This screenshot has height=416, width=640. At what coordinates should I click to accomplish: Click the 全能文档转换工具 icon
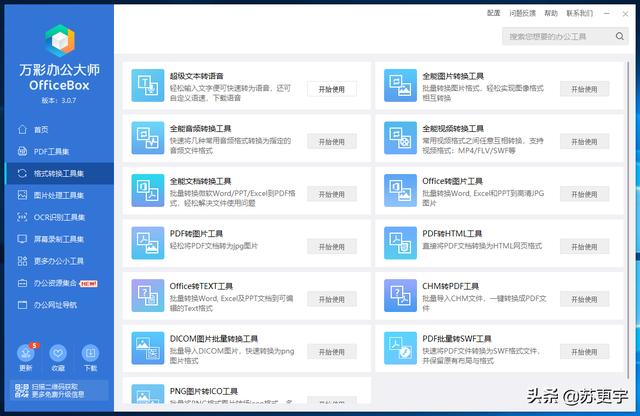[x=148, y=190]
